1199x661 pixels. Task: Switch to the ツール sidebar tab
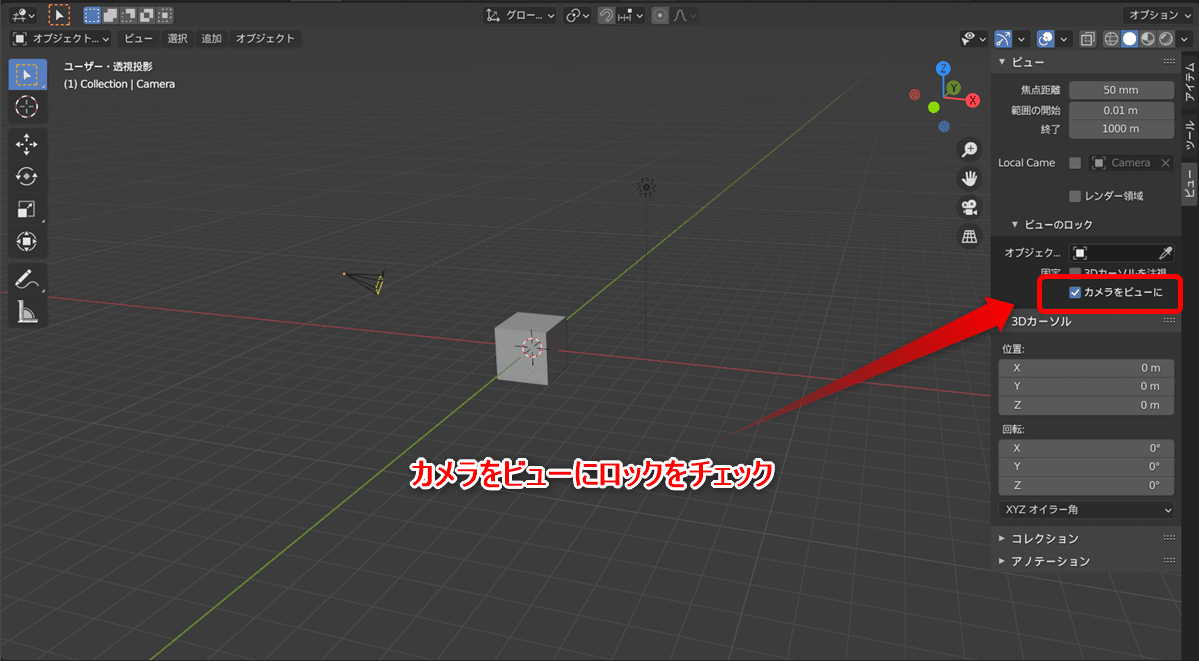tap(1190, 135)
